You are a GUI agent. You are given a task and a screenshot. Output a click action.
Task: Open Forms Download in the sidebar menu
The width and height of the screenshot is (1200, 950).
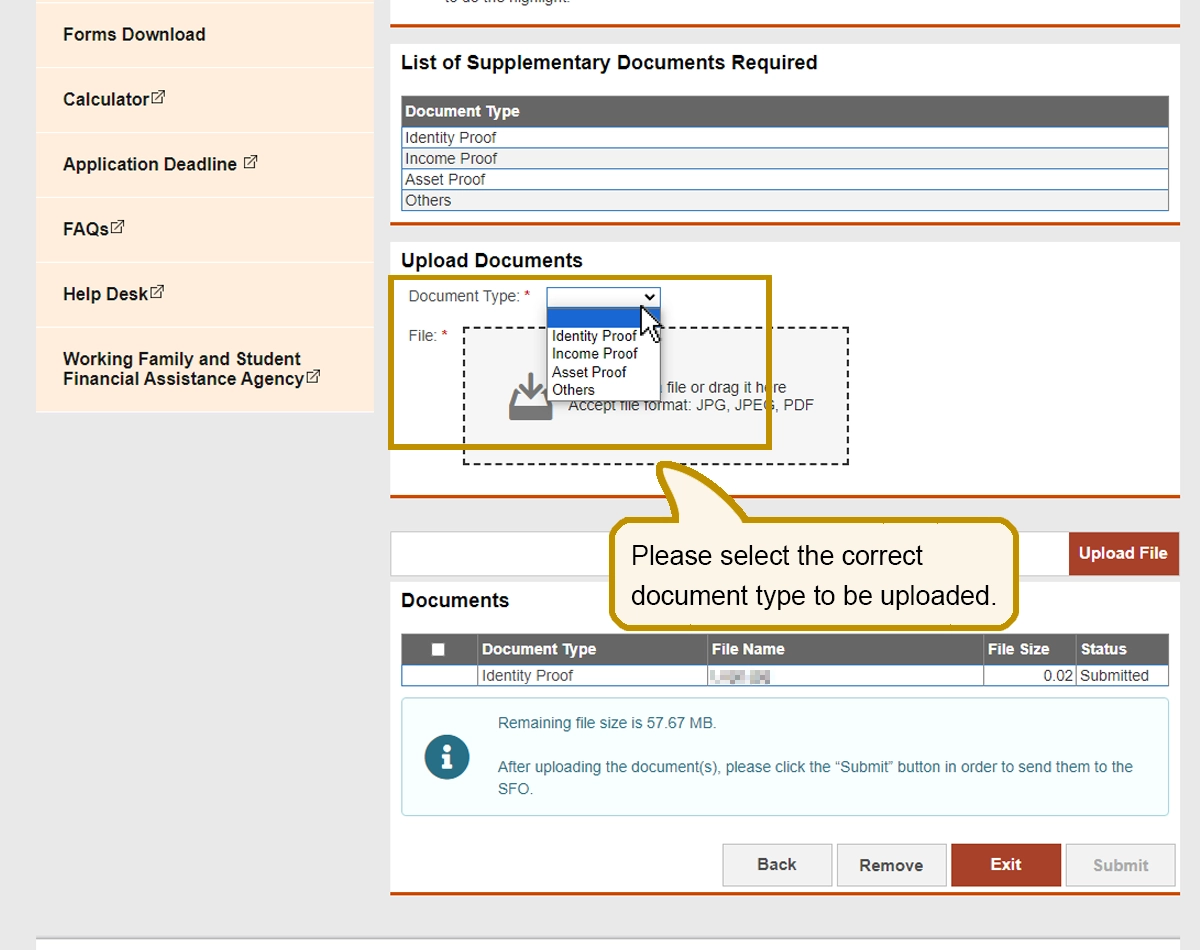coord(134,34)
